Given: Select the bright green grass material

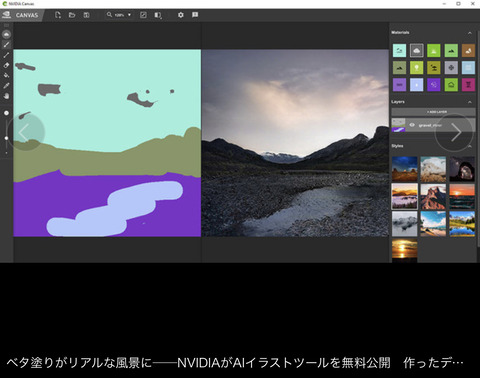Looking at the screenshot, I should (434, 51).
